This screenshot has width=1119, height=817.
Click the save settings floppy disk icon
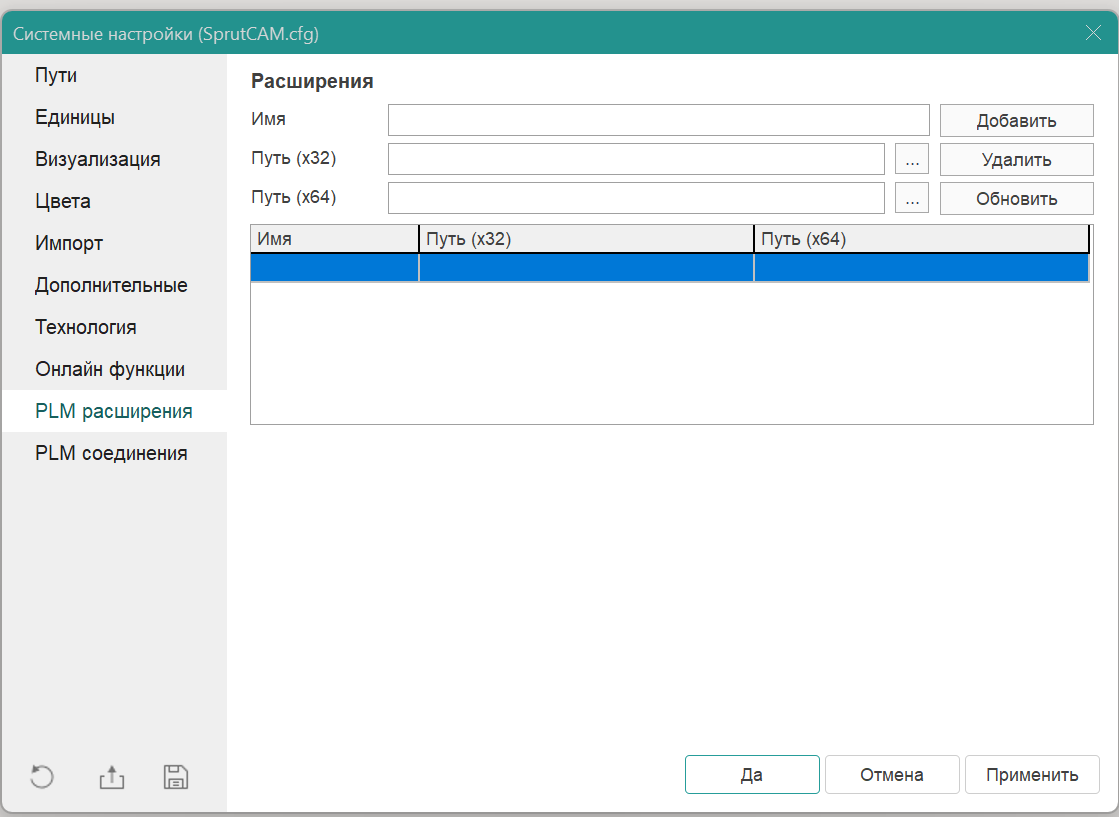[176, 777]
